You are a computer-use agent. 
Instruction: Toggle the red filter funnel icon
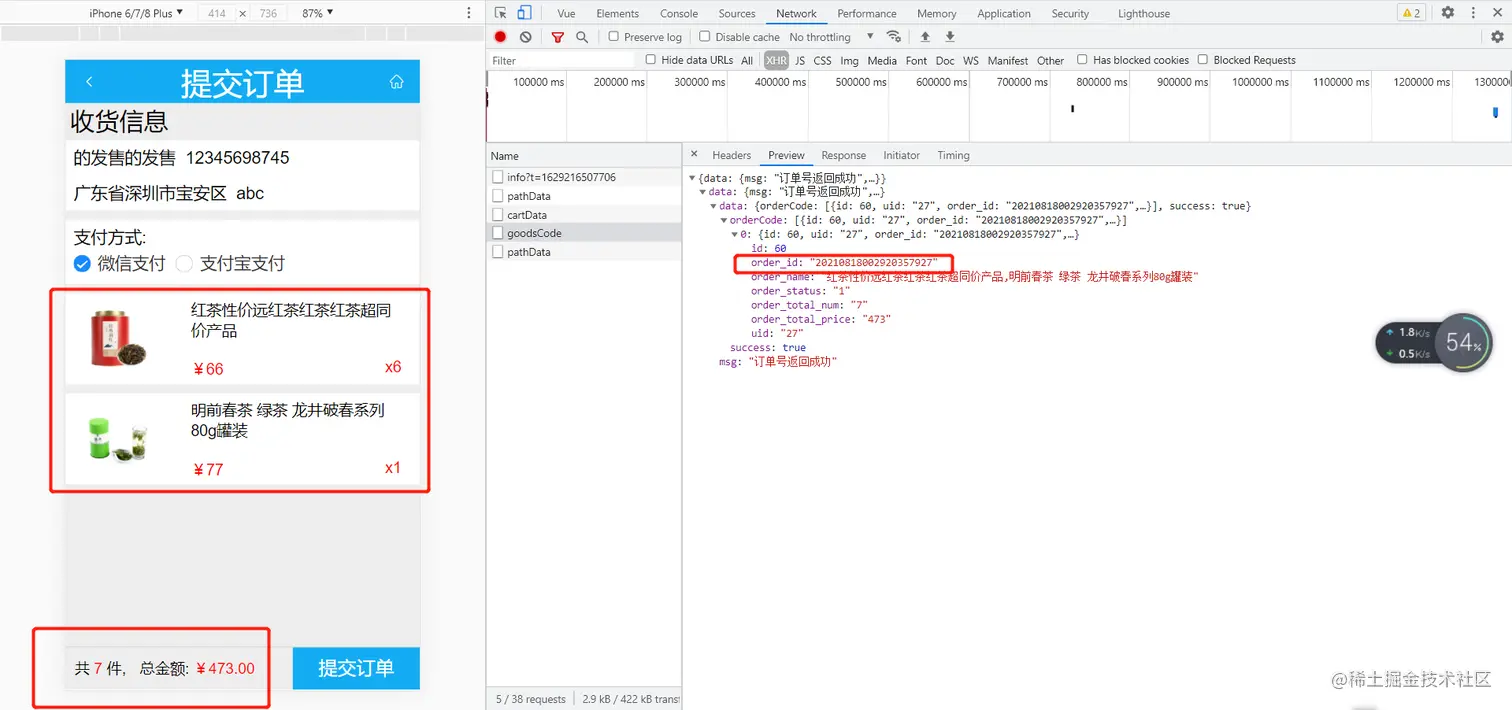point(558,37)
